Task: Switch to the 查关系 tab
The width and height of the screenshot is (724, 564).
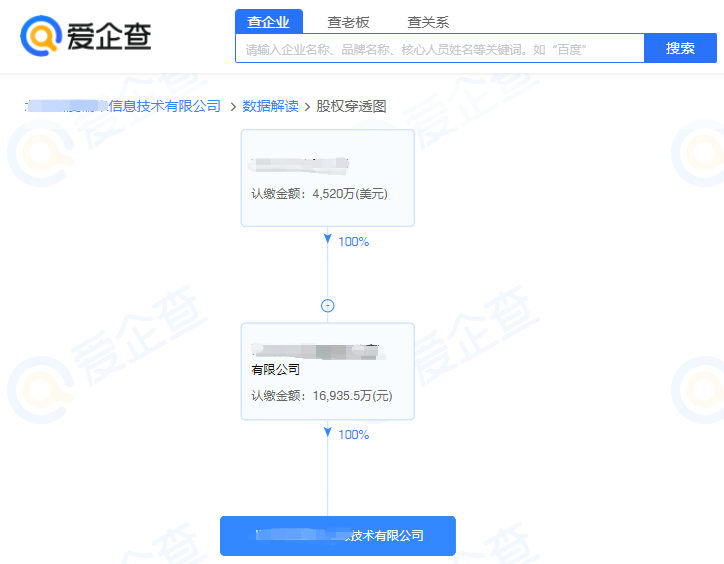Action: 428,22
